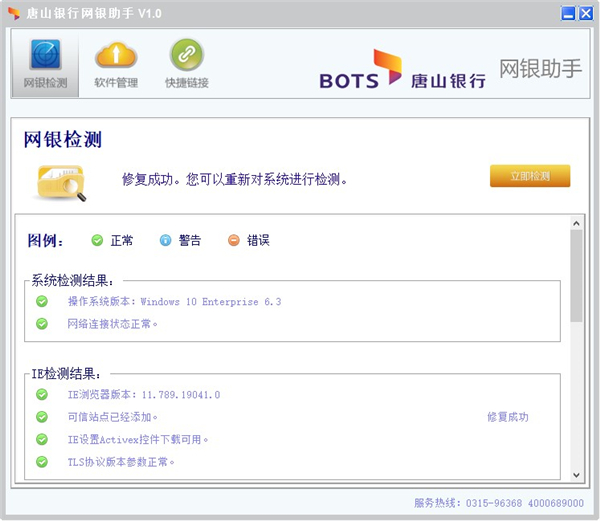Click the green 正常 legend icon
Screen dimensions: 600x521
pyautogui.click(x=97, y=240)
